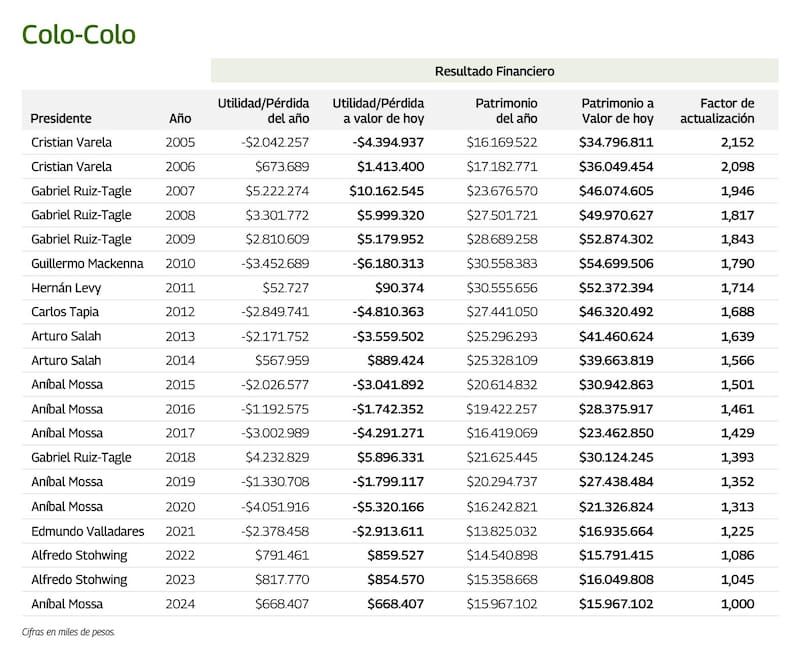Image resolution: width=800 pixels, height=659 pixels.
Task: Select the 2,152 actualización factor
Action: tap(736, 142)
